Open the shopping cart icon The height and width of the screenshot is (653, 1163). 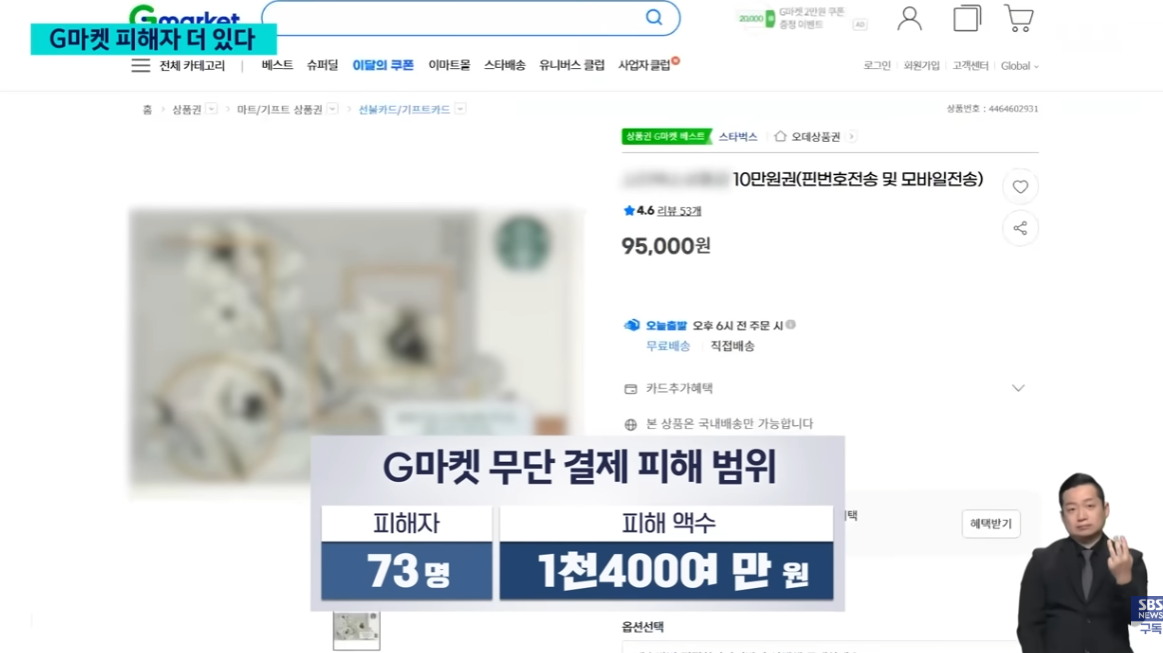(x=1018, y=19)
